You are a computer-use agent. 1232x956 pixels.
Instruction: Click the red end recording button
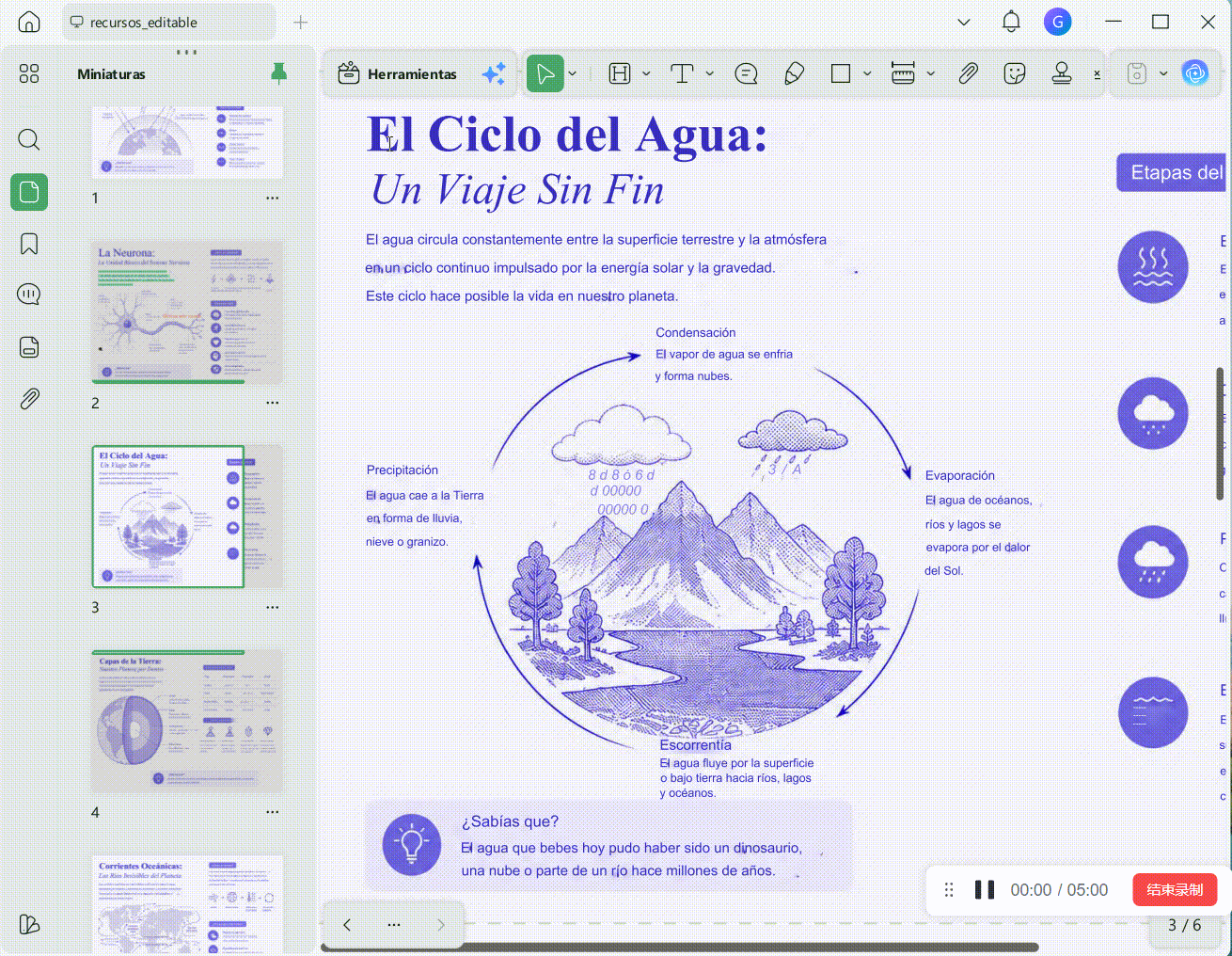point(1175,889)
